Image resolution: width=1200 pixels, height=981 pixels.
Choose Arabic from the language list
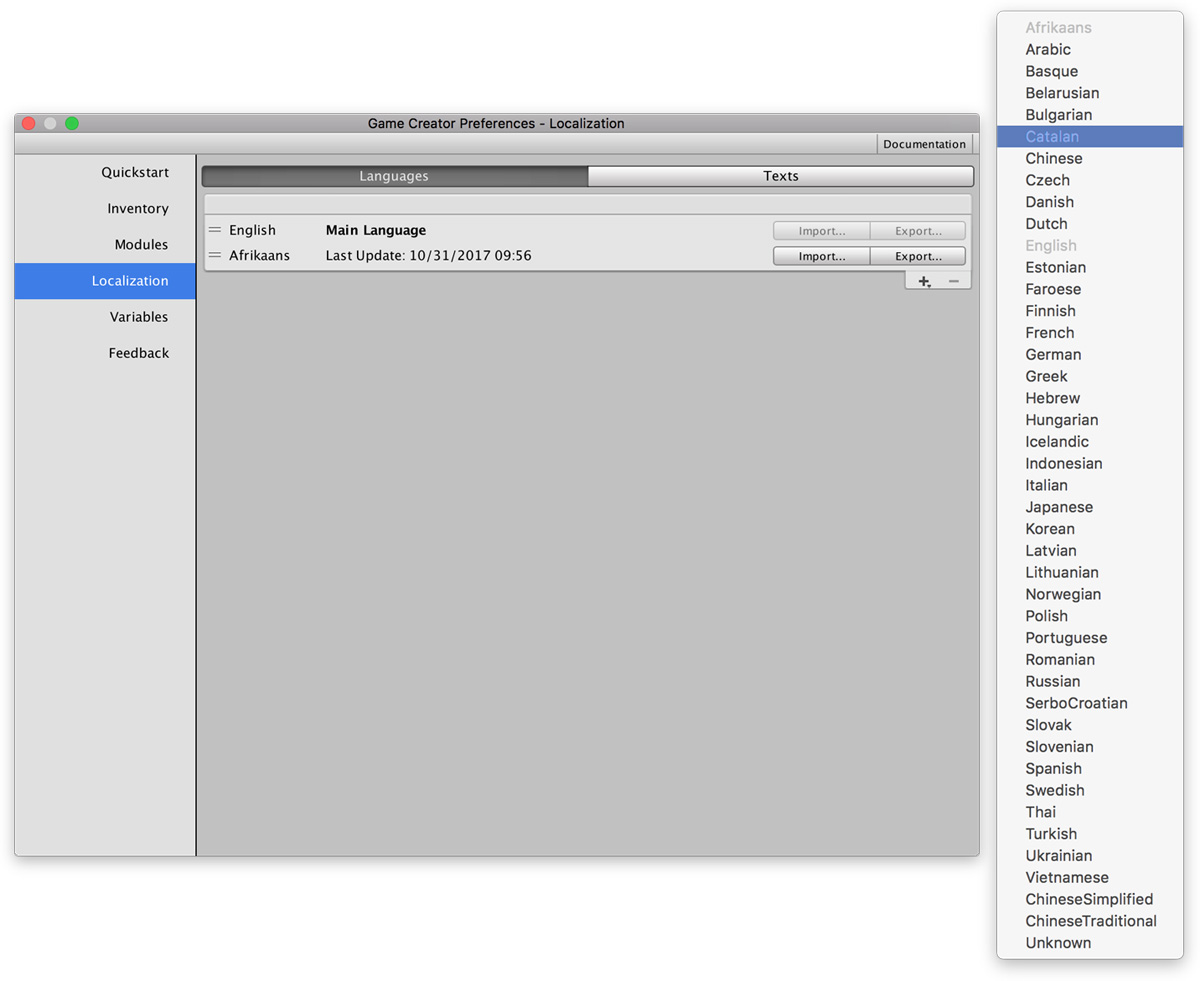(x=1090, y=49)
